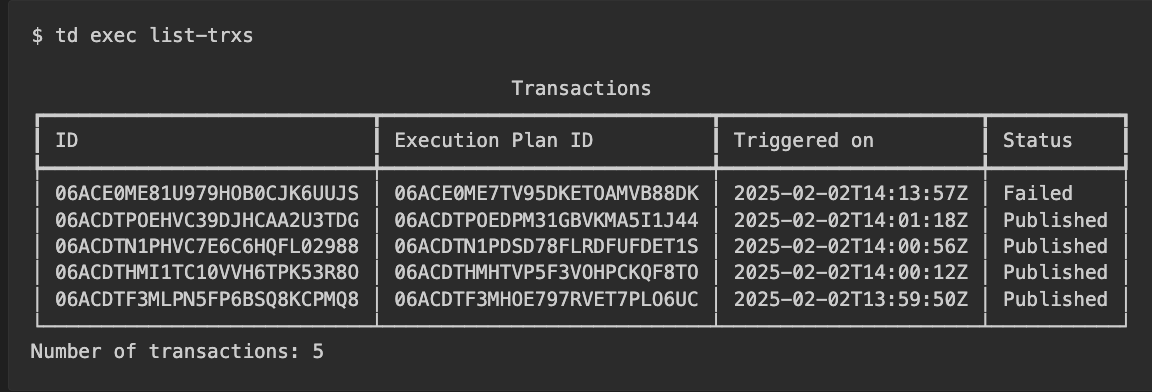Image resolution: width=1152 pixels, height=392 pixels.
Task: Click the Triggered on column header
Action: tap(804, 140)
